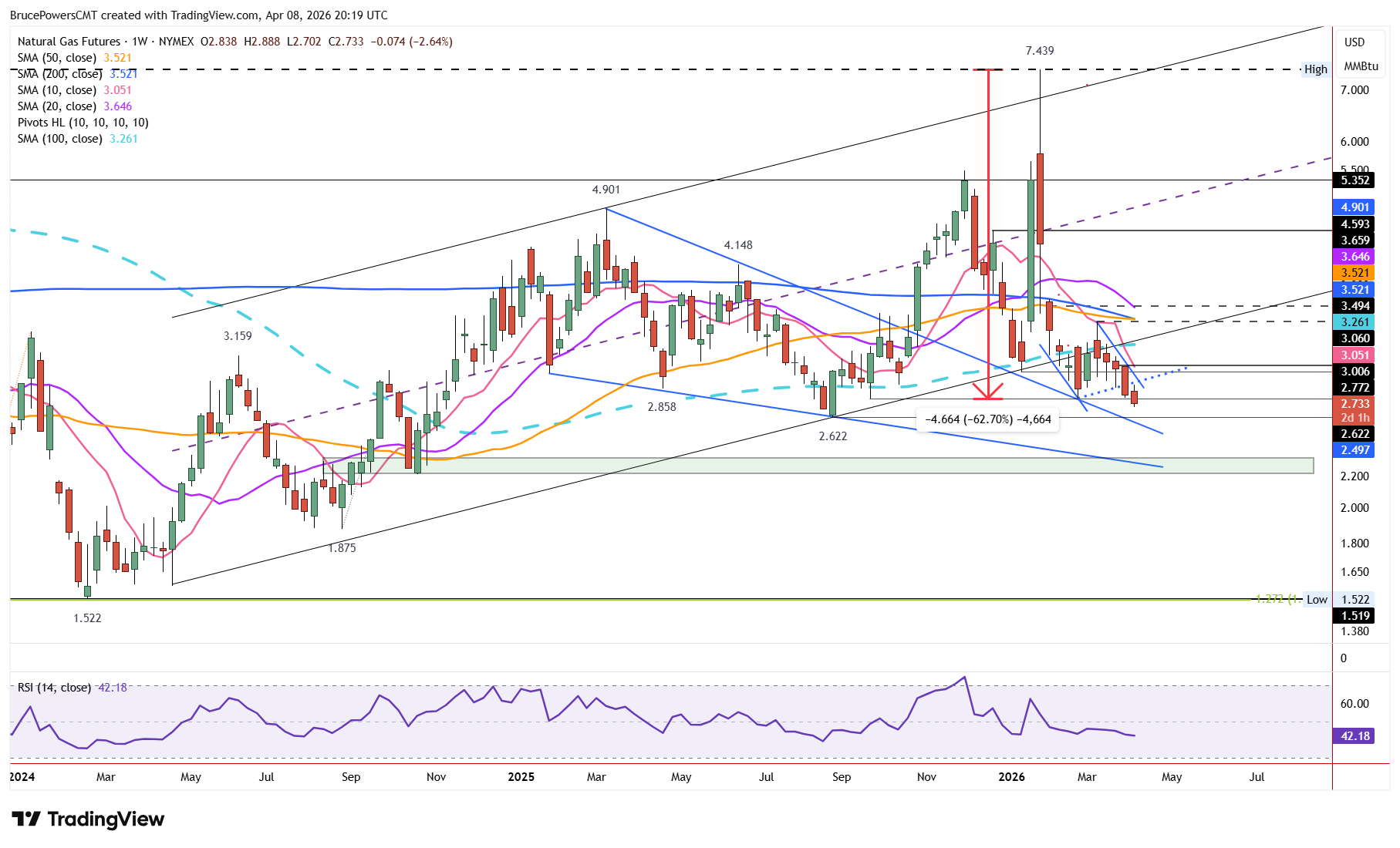
Task: Click the teal 3.261 SMA price tag
Action: 1355,322
